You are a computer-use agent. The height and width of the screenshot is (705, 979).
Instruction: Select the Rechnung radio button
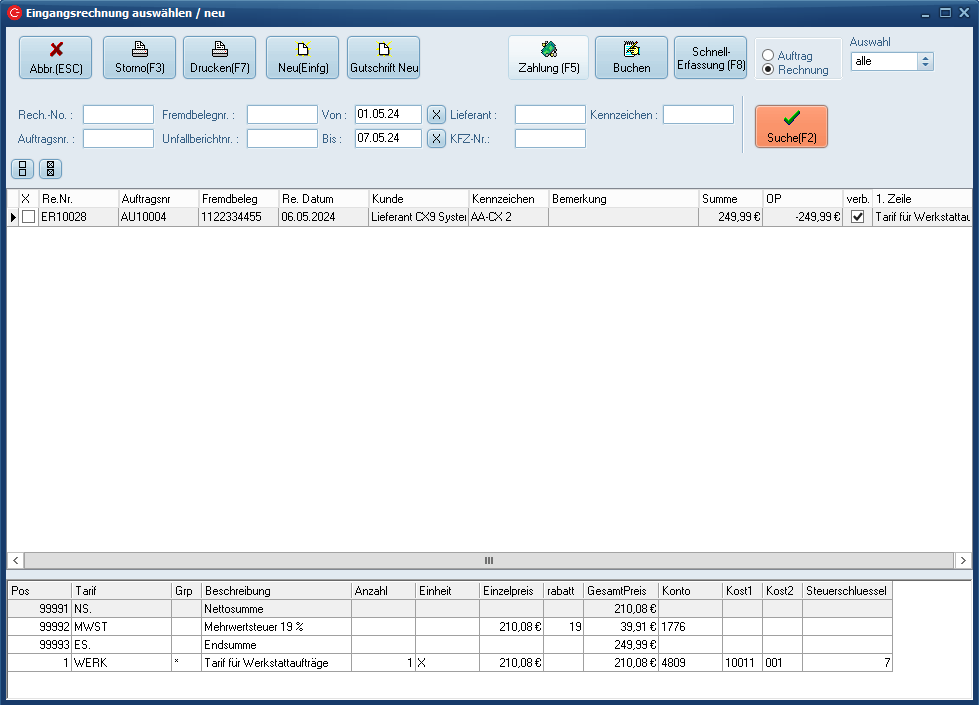pyautogui.click(x=768, y=70)
